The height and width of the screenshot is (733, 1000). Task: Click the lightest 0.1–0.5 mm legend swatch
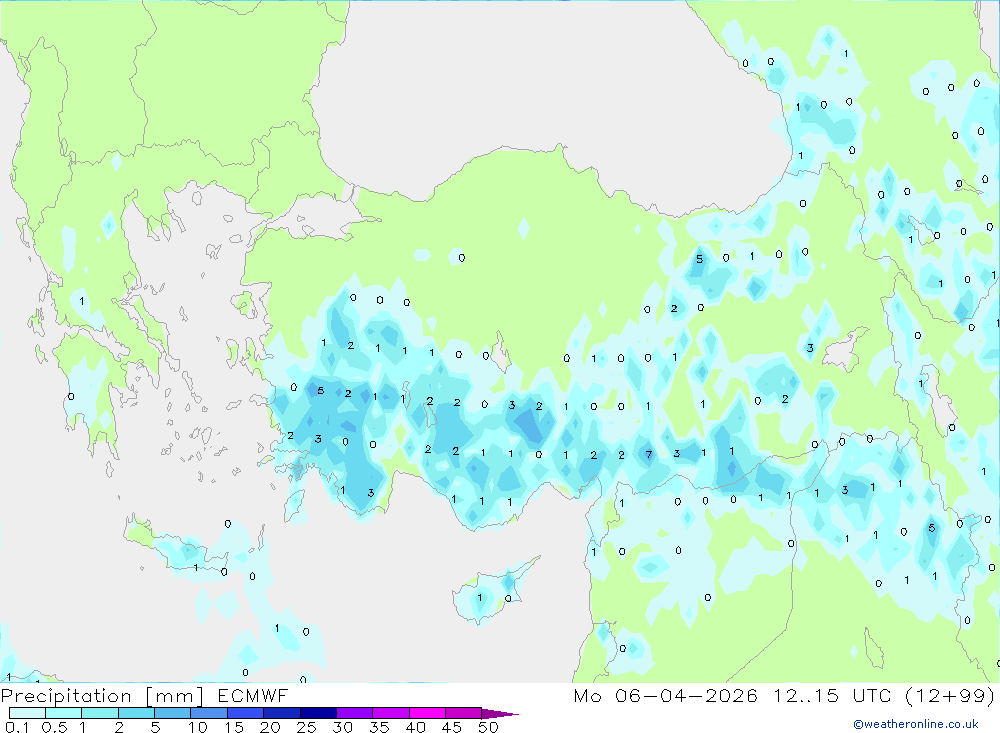27,713
